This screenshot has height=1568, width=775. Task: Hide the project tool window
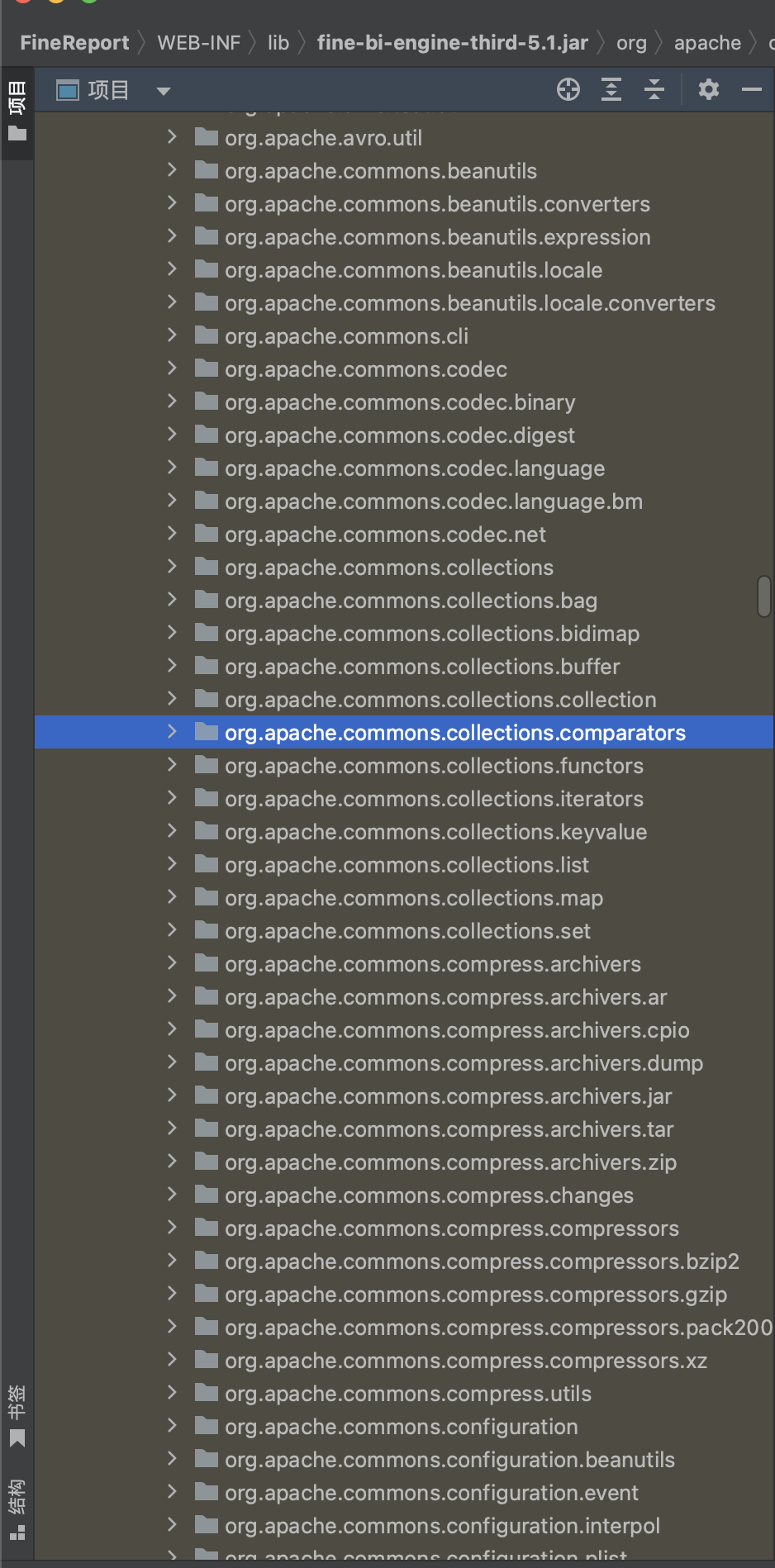tap(752, 89)
